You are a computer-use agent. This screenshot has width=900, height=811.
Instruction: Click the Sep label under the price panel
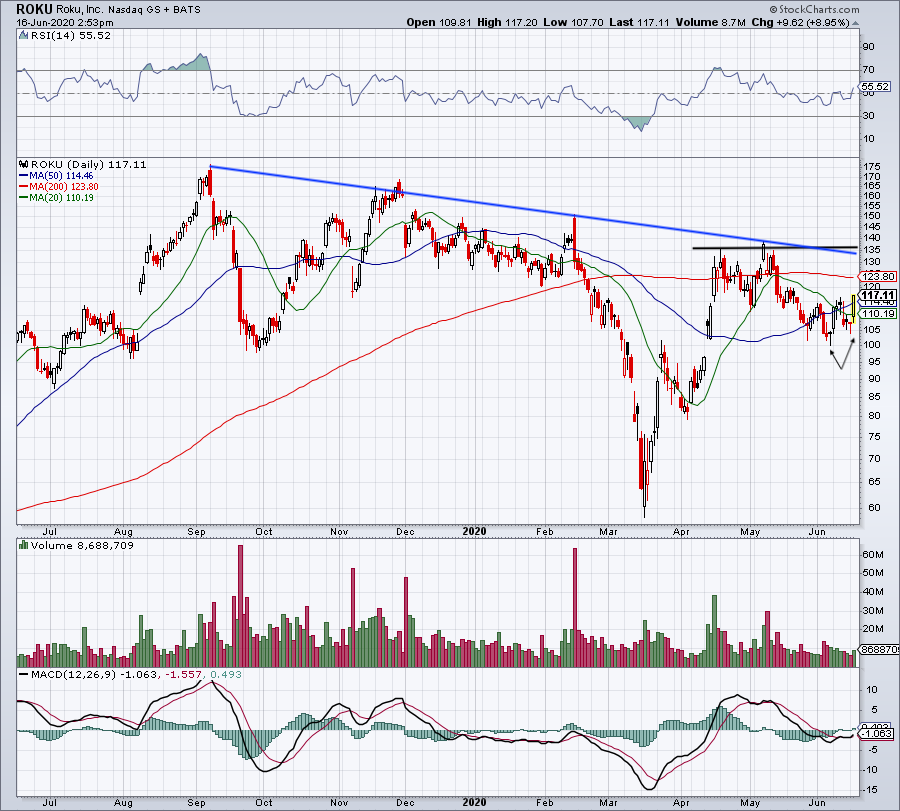click(x=196, y=532)
